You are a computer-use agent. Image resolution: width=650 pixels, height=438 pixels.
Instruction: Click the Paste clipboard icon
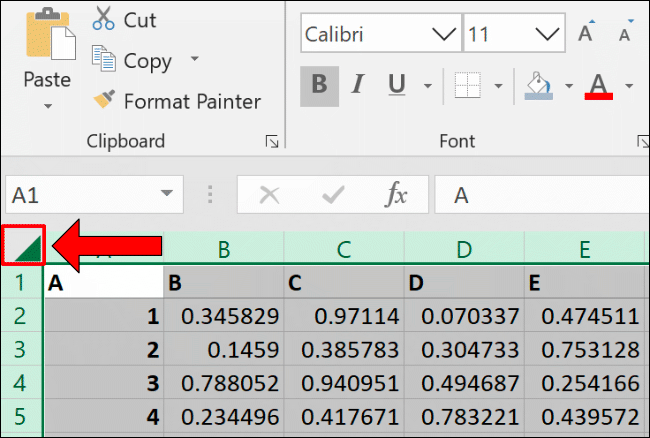pos(51,34)
